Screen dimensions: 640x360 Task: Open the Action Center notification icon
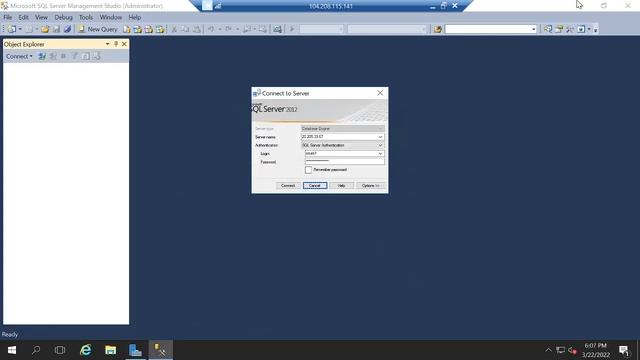(624, 350)
